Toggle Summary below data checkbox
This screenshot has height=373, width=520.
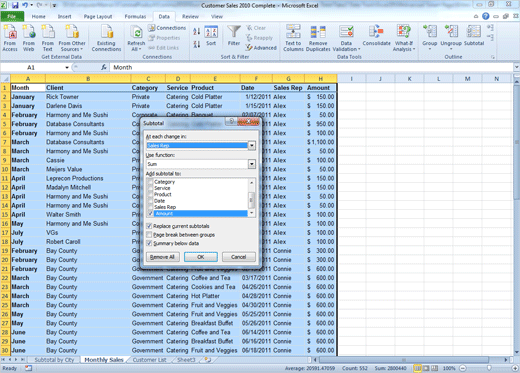(149, 243)
